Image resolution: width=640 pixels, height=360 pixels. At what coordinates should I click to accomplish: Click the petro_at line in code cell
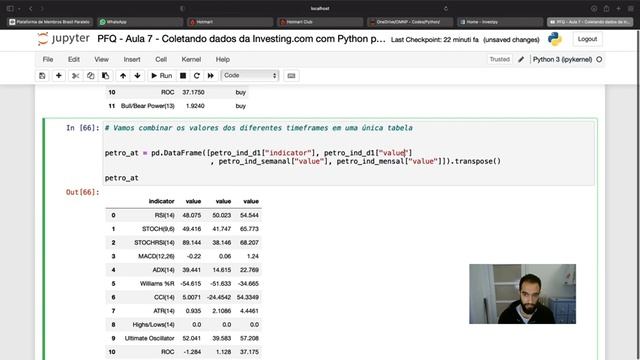coord(122,178)
